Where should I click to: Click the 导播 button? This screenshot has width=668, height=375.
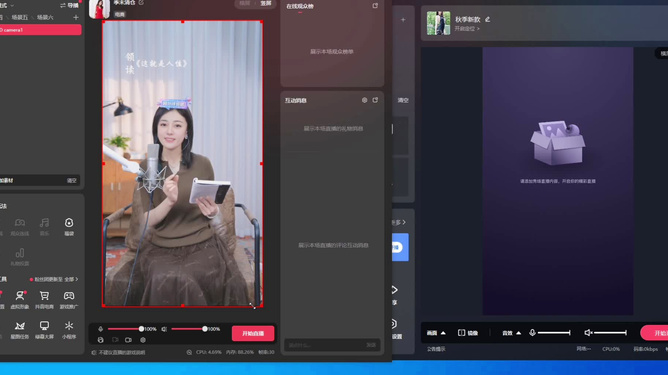point(70,5)
